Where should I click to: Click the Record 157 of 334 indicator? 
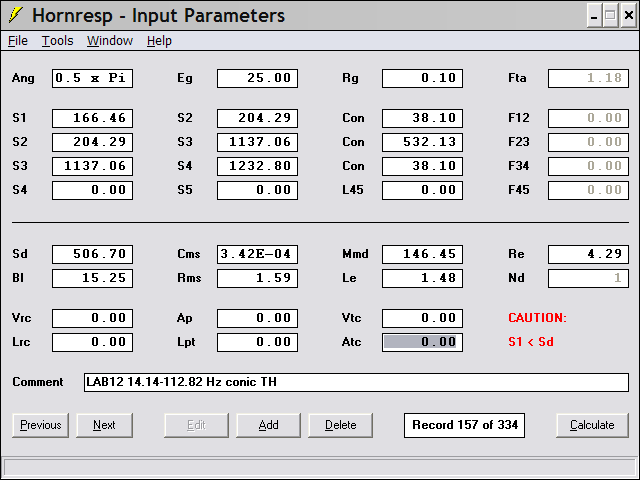tap(464, 425)
